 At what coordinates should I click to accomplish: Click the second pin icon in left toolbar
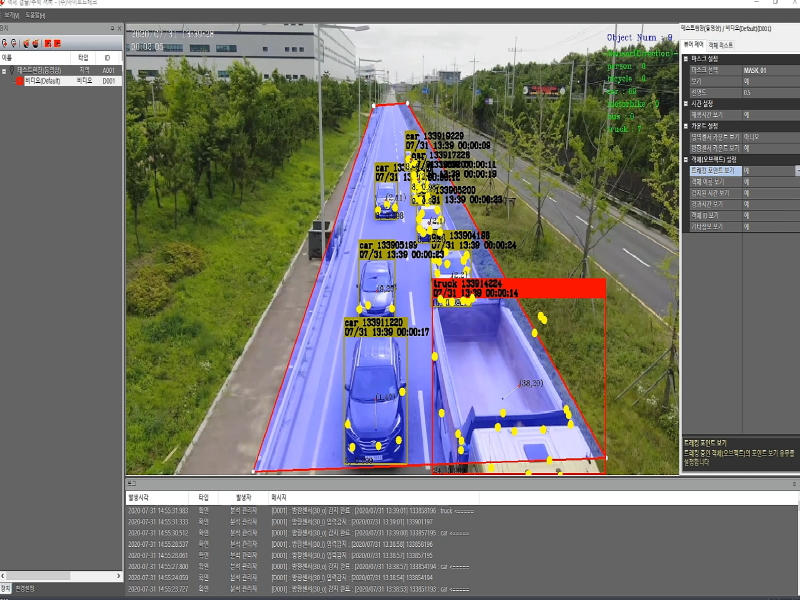15,43
